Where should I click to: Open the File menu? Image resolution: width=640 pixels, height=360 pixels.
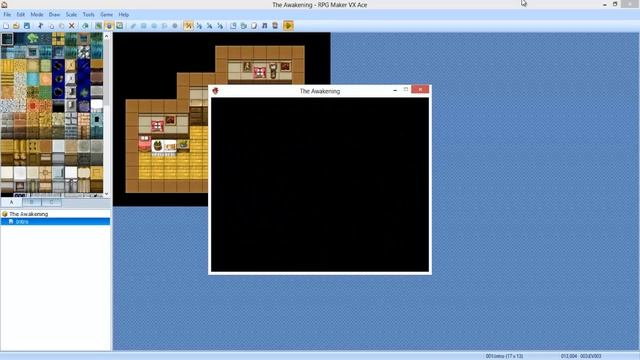tap(7, 15)
